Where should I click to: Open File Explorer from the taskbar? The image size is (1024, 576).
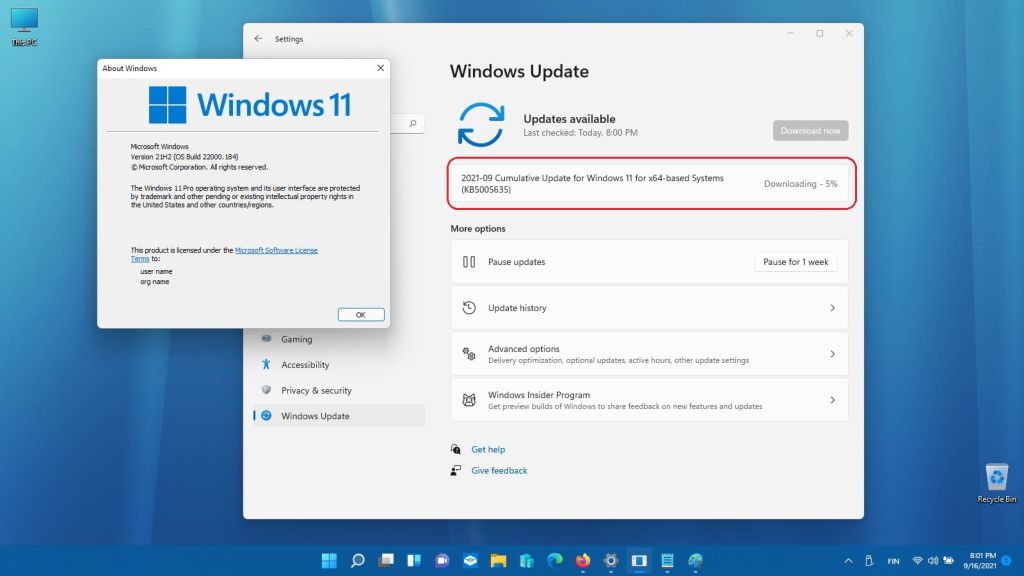point(498,561)
